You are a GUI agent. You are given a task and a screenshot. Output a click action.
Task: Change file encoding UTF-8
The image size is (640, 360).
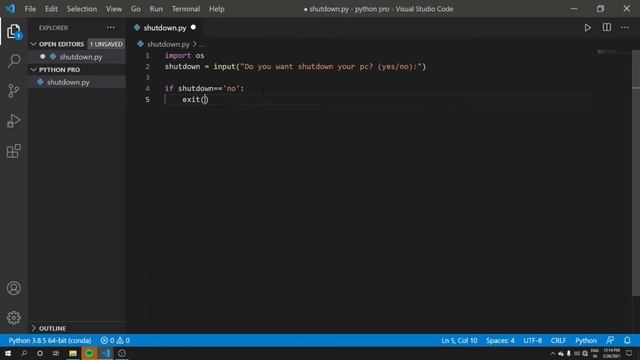click(x=533, y=340)
